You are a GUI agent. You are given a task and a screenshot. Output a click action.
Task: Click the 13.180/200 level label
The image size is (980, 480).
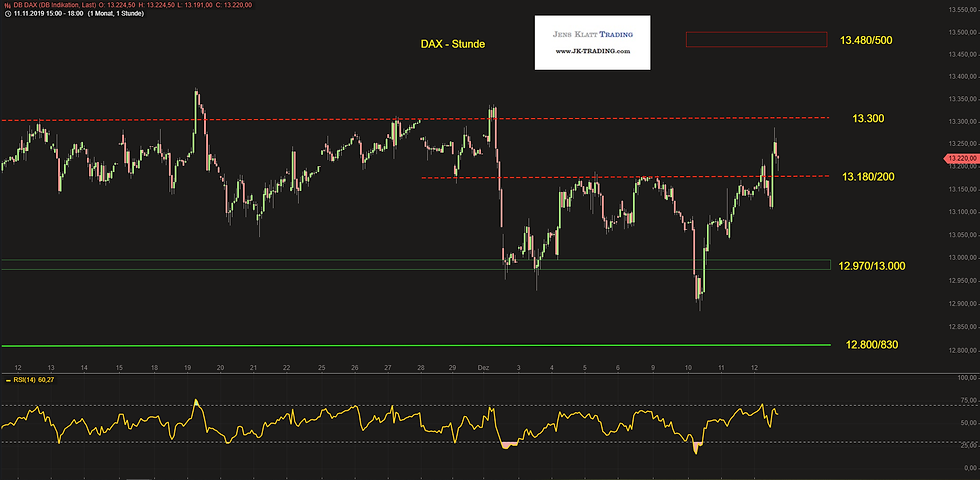click(868, 177)
